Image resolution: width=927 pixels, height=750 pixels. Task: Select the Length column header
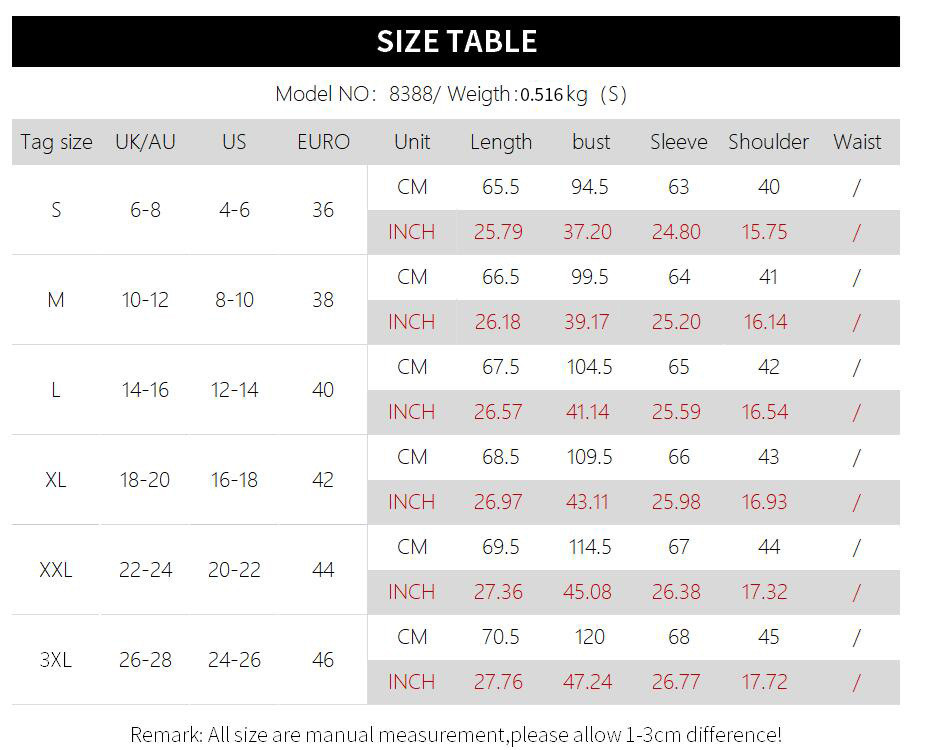(x=501, y=142)
